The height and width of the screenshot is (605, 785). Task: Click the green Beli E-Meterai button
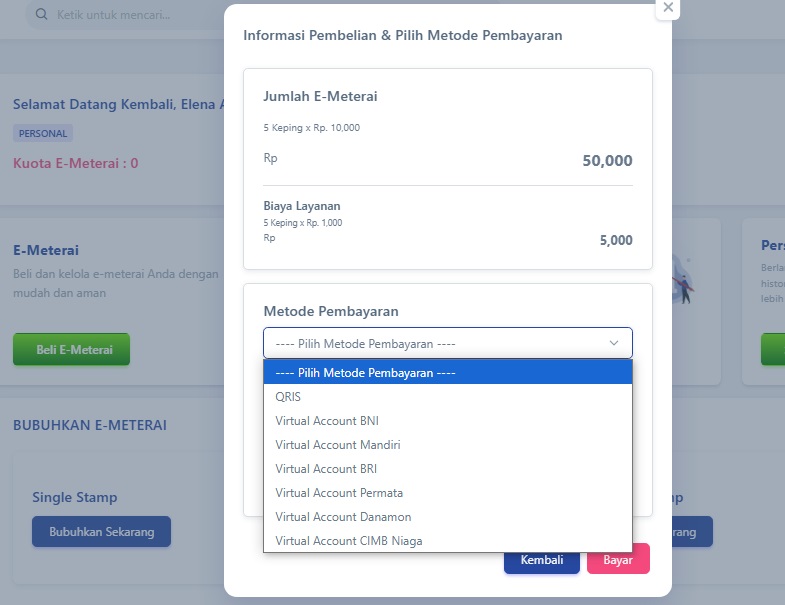72,350
